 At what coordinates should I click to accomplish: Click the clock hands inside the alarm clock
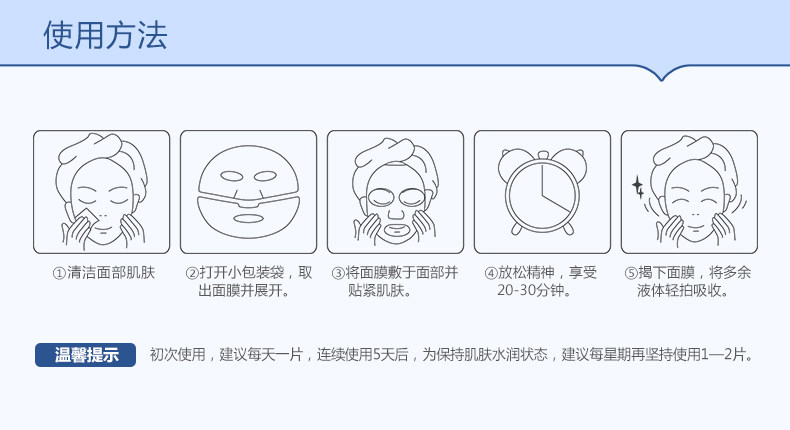coord(554,188)
